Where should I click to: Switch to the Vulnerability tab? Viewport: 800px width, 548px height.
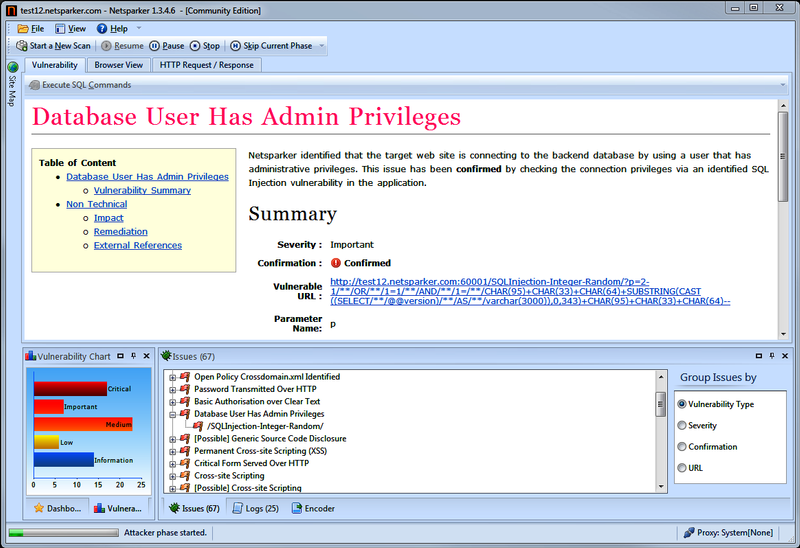[55, 65]
